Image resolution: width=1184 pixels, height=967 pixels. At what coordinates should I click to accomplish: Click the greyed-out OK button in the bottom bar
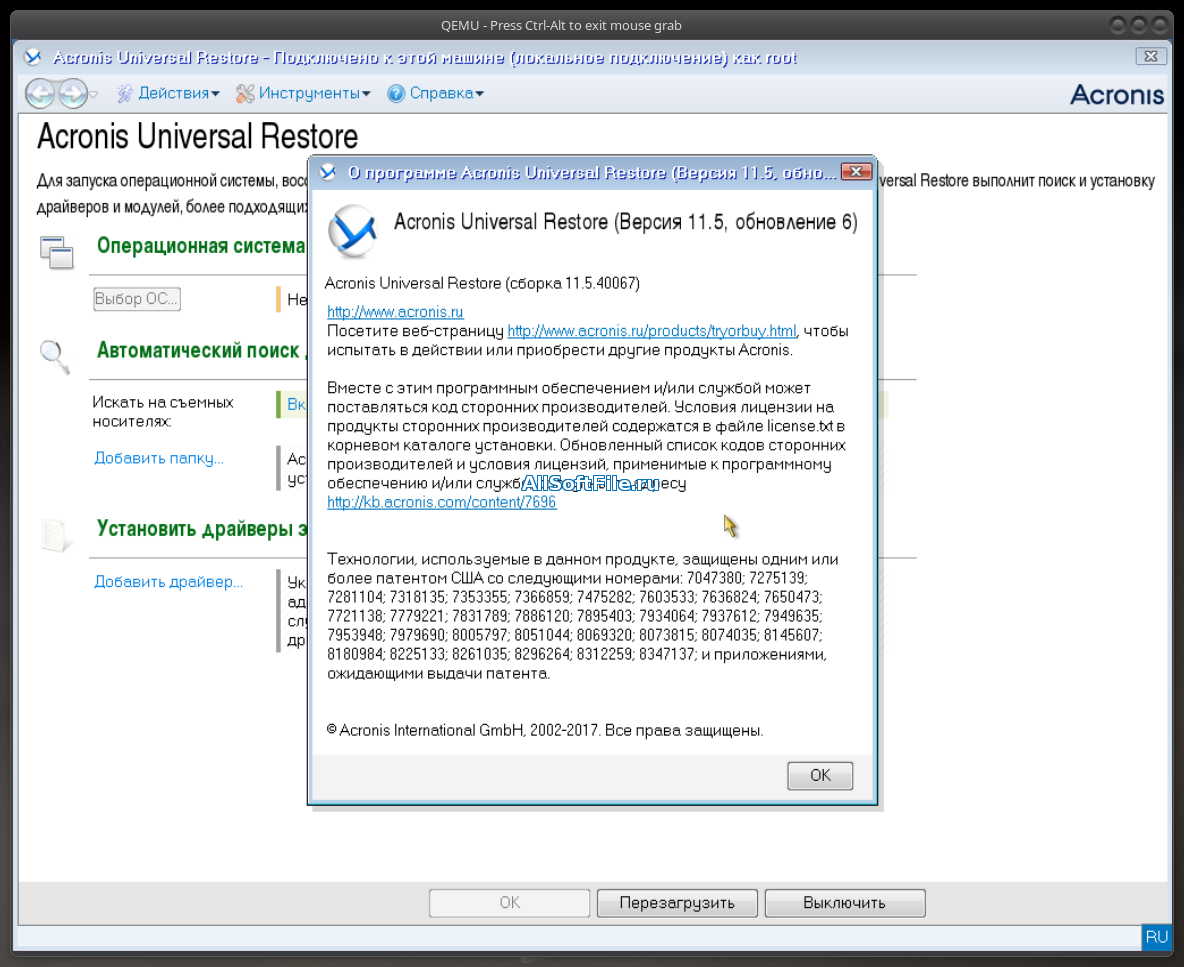point(510,903)
